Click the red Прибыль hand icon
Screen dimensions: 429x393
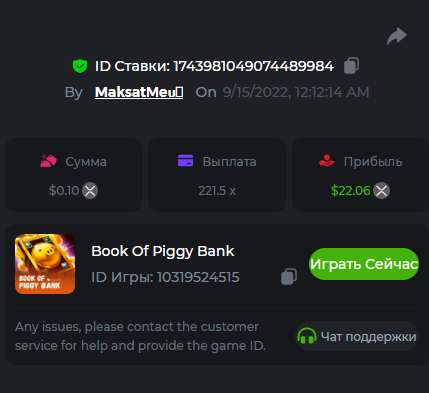327,161
